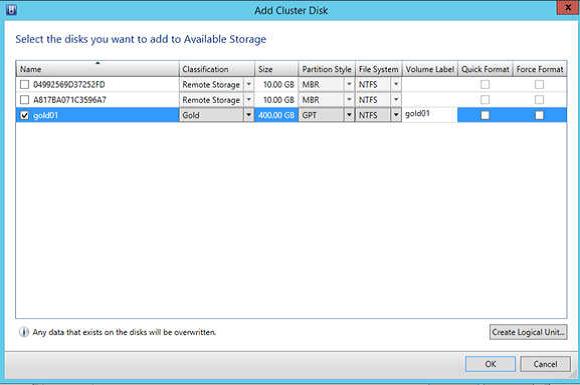The image size is (580, 385).
Task: Click the File System column header
Action: coord(378,69)
